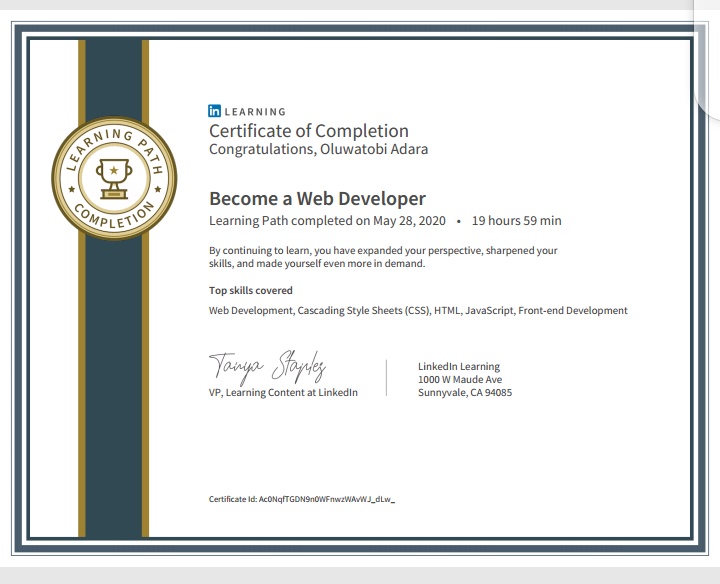This screenshot has height=584, width=720.
Task: Click the skills list starting 'Web Development'
Action: click(418, 311)
